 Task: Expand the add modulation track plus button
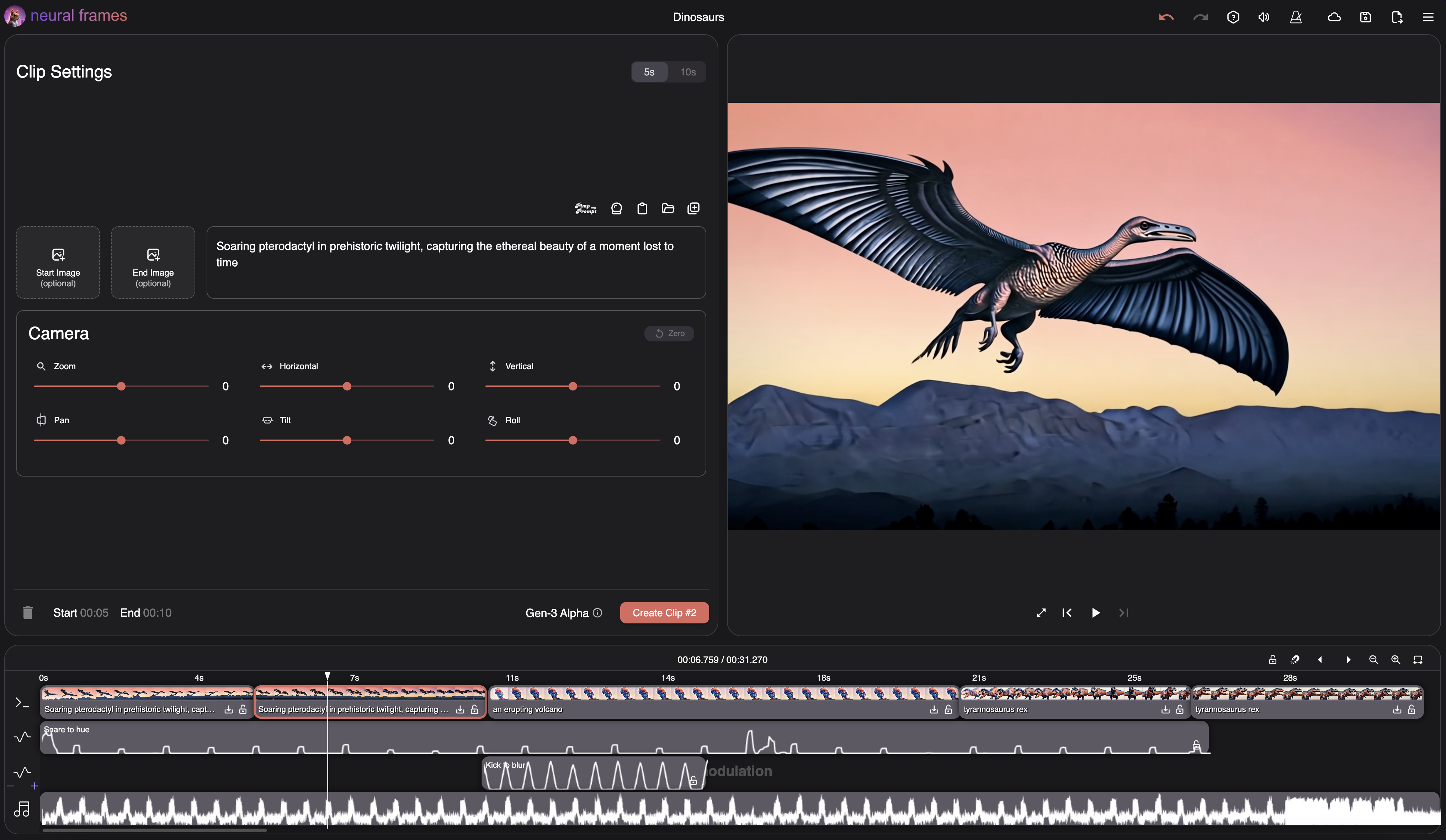(x=34, y=786)
